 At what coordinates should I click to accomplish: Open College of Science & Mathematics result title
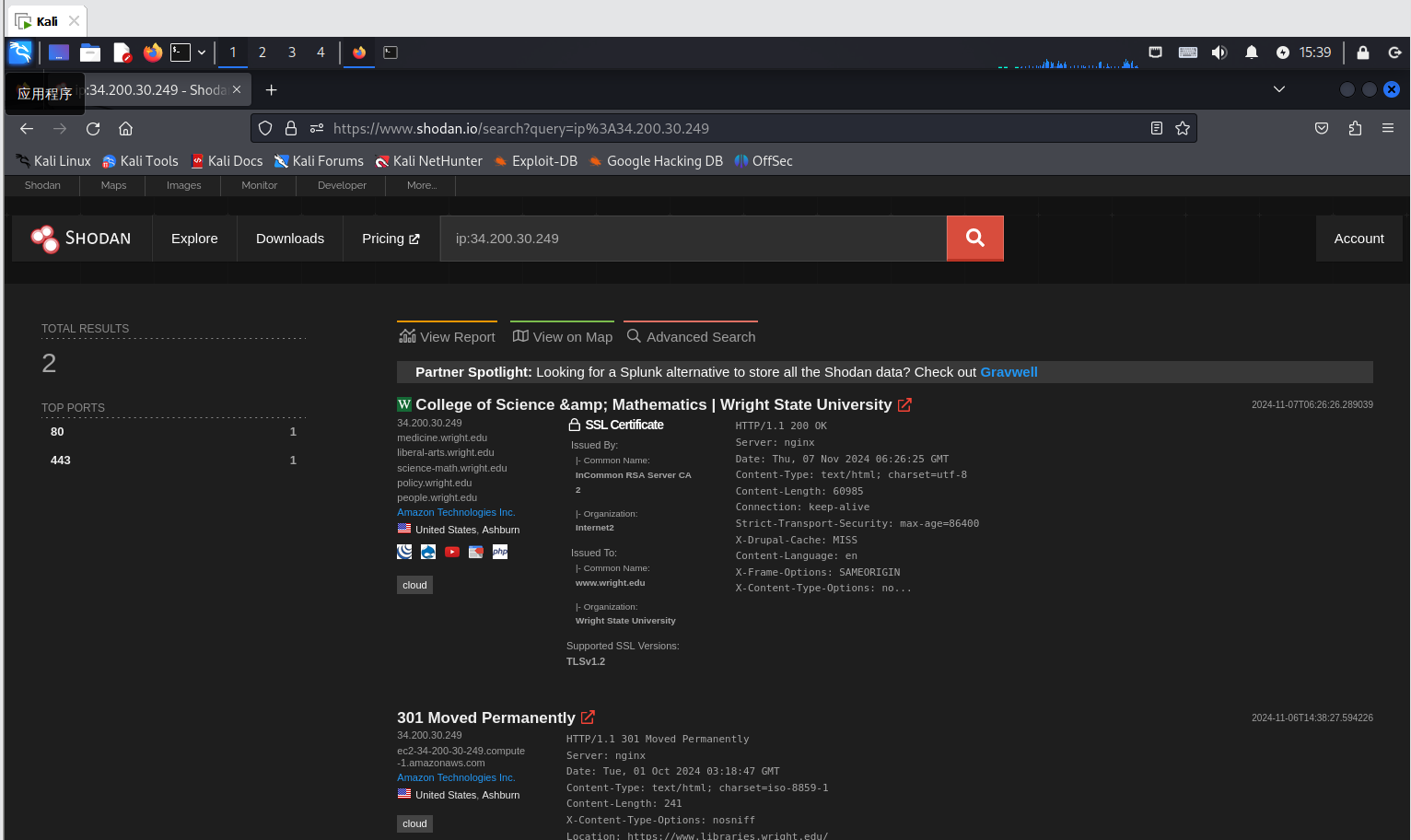tap(653, 405)
